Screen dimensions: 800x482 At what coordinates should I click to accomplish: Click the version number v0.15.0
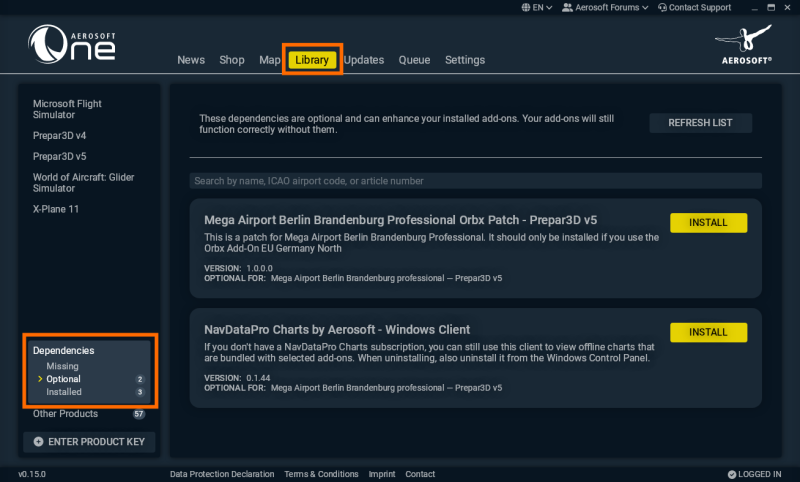pyautogui.click(x=32, y=474)
